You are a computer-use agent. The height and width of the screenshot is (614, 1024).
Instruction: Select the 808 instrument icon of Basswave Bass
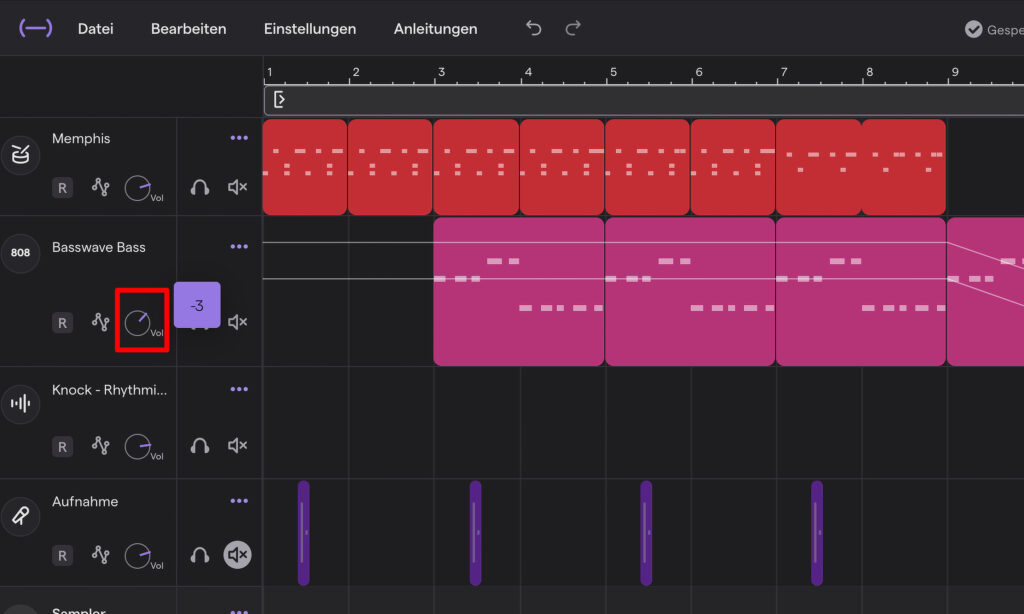[x=20, y=253]
